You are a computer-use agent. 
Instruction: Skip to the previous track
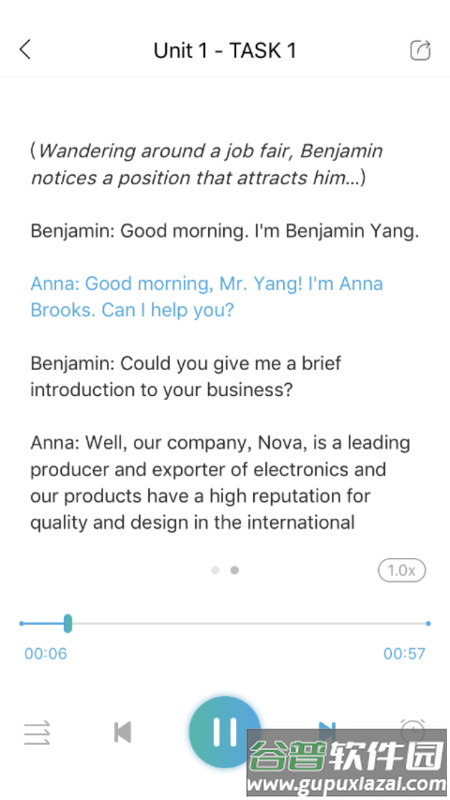tap(122, 732)
